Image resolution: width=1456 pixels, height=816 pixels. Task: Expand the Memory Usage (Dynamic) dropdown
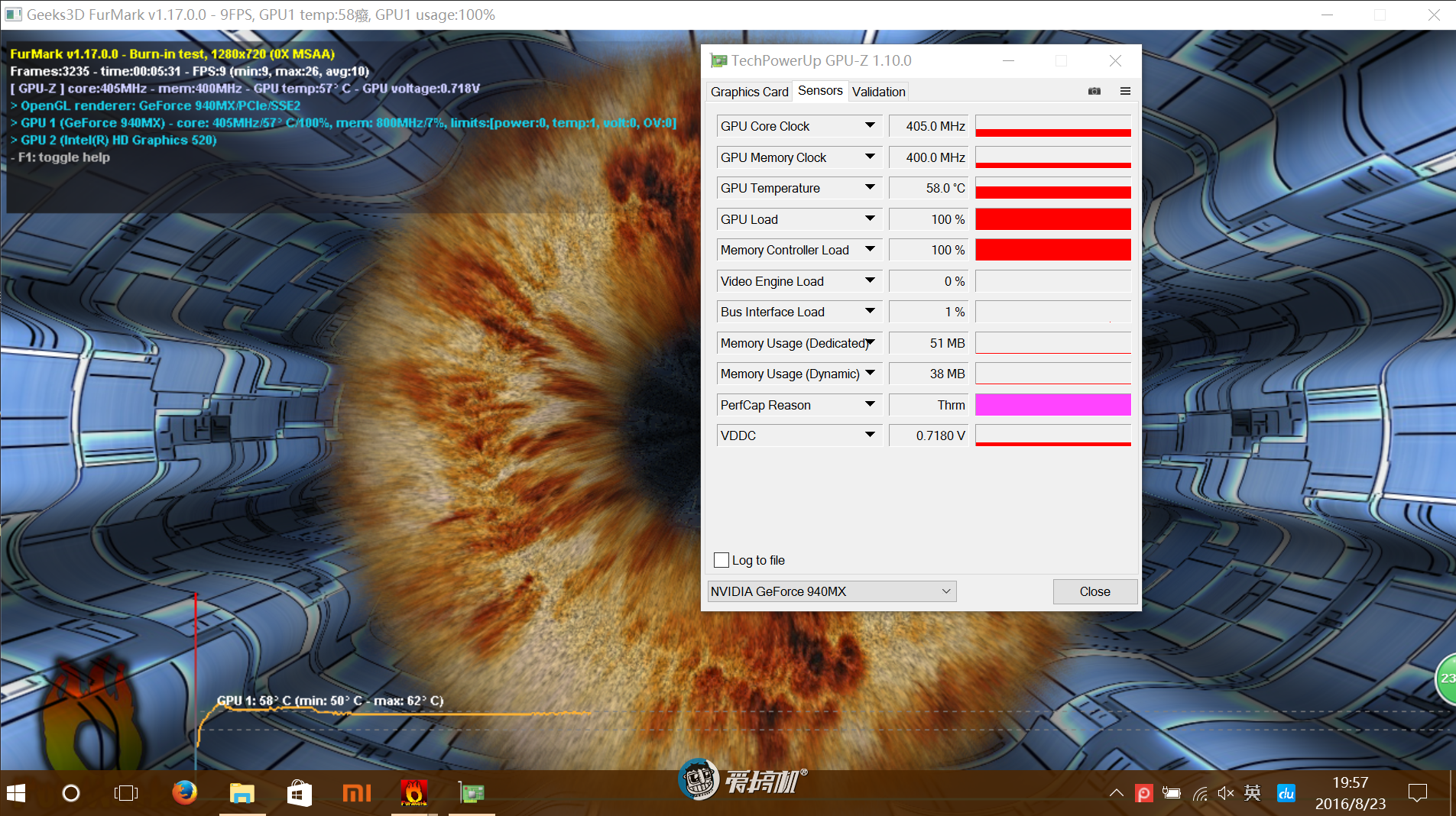(x=870, y=374)
